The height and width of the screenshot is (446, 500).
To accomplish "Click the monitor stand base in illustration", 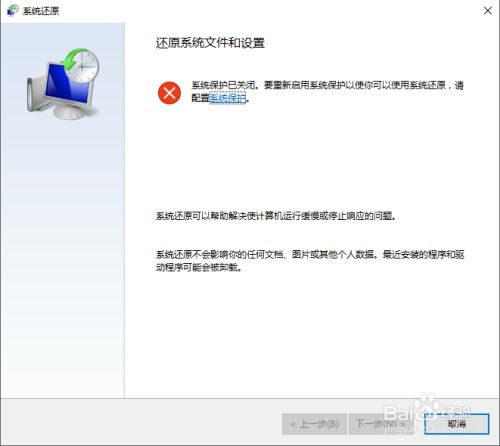I will [x=70, y=113].
